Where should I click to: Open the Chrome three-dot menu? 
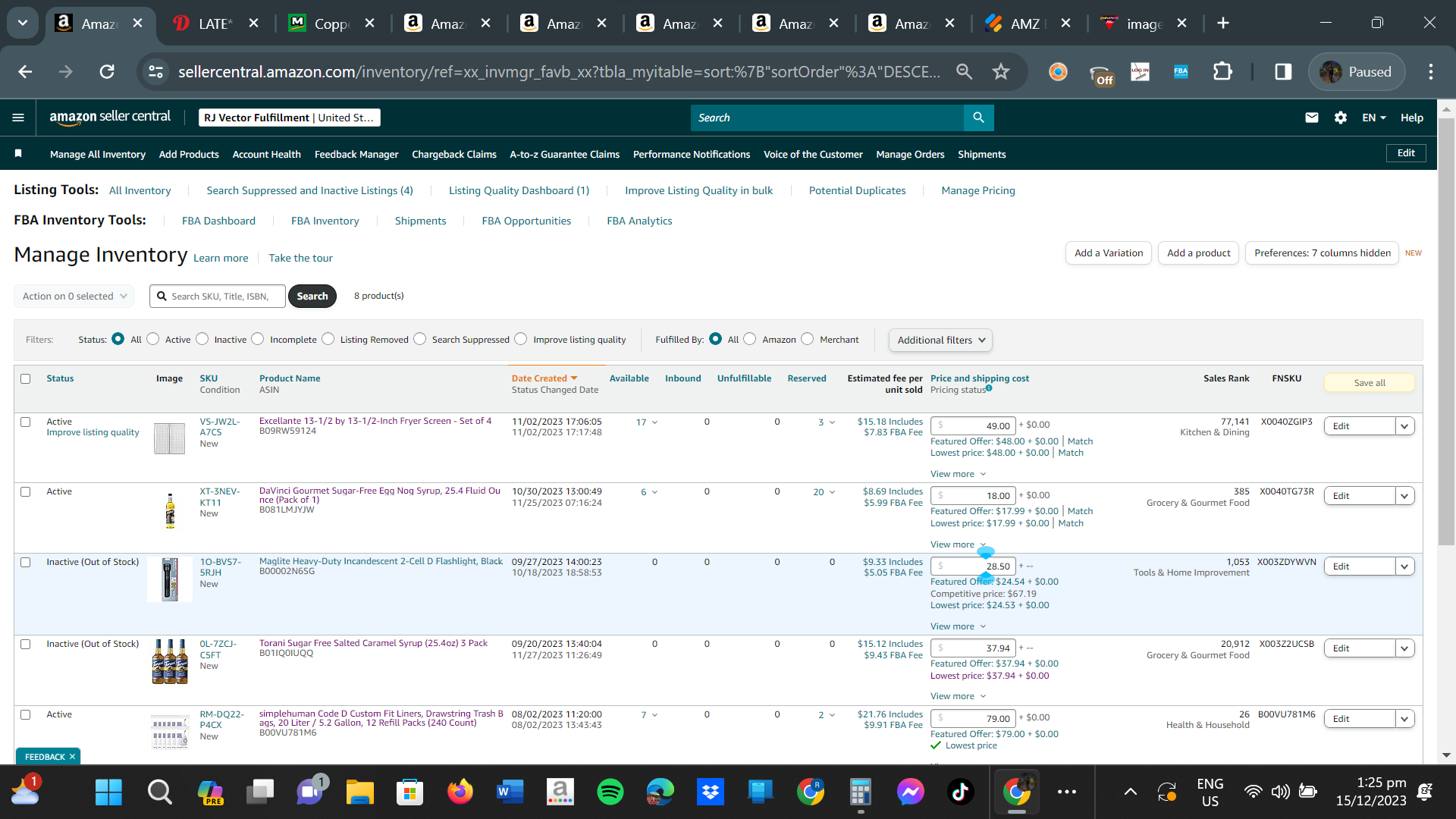coord(1431,72)
